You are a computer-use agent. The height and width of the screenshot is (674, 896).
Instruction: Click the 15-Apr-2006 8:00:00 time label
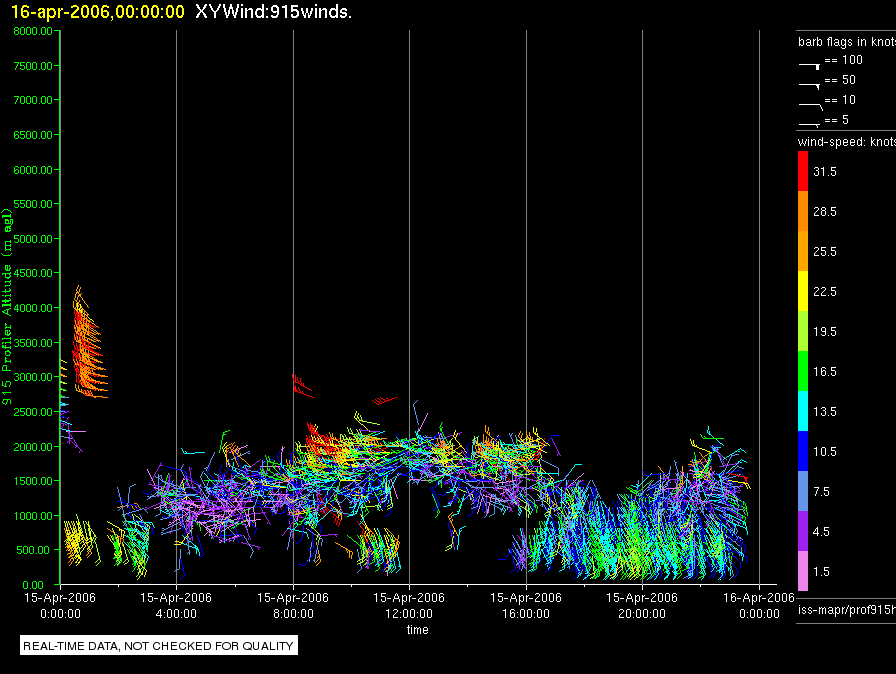(x=293, y=605)
